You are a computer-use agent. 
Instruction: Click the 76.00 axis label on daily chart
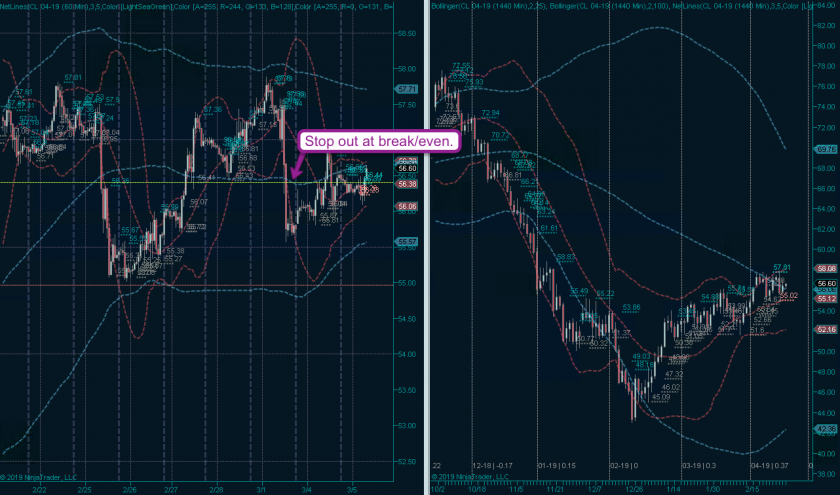[x=826, y=86]
